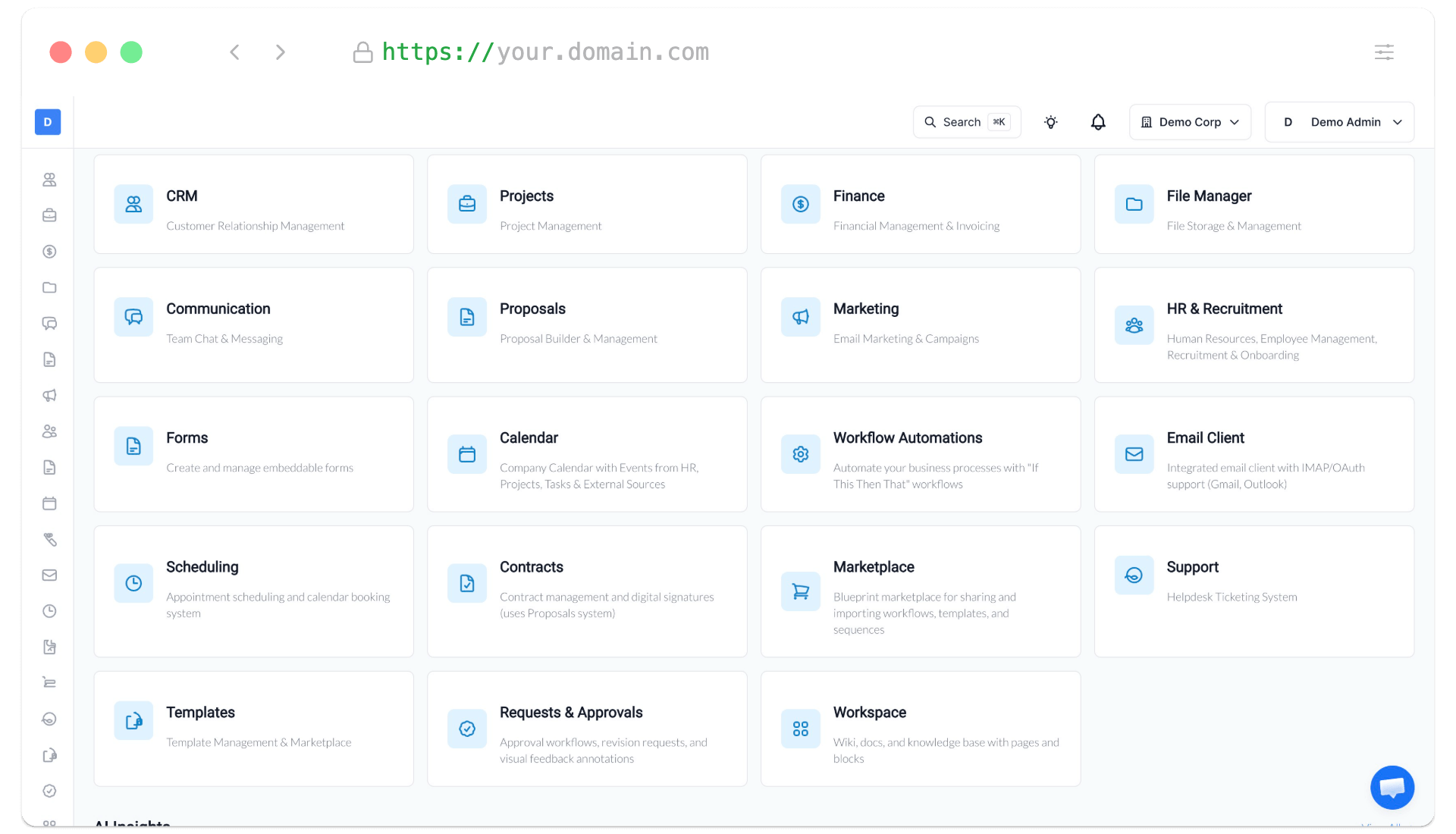
Task: Open Workflow Automations icon in sidebar
Action: coord(49,539)
